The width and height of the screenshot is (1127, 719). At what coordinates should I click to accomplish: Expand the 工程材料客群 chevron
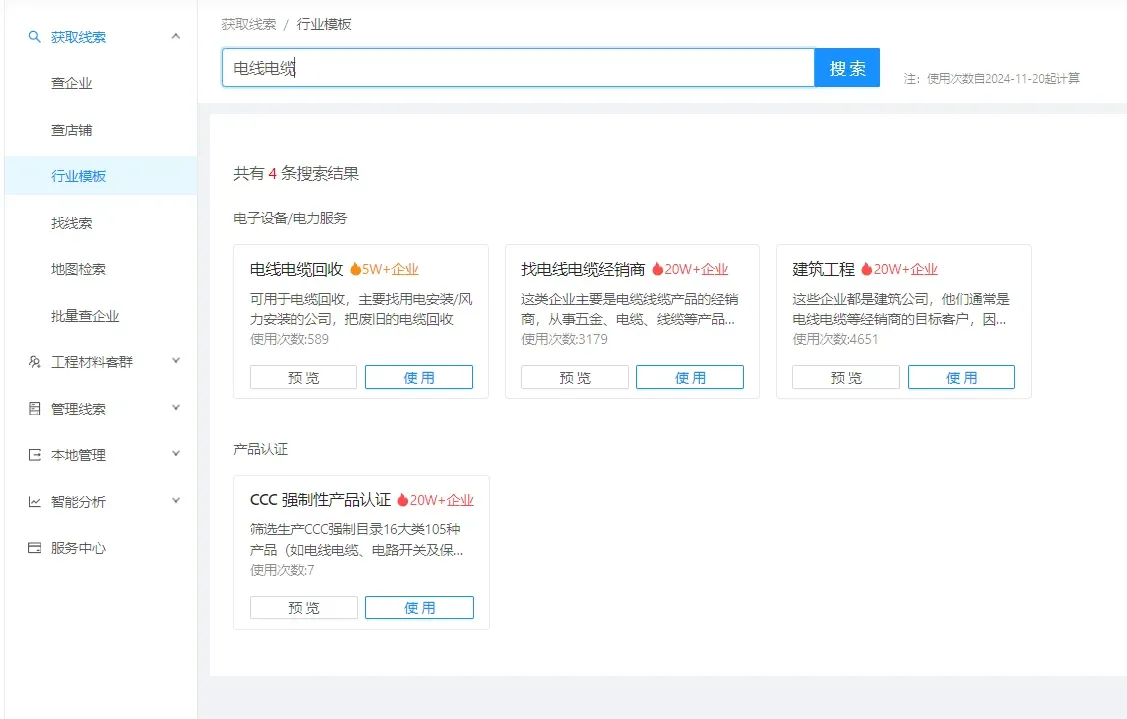175,361
